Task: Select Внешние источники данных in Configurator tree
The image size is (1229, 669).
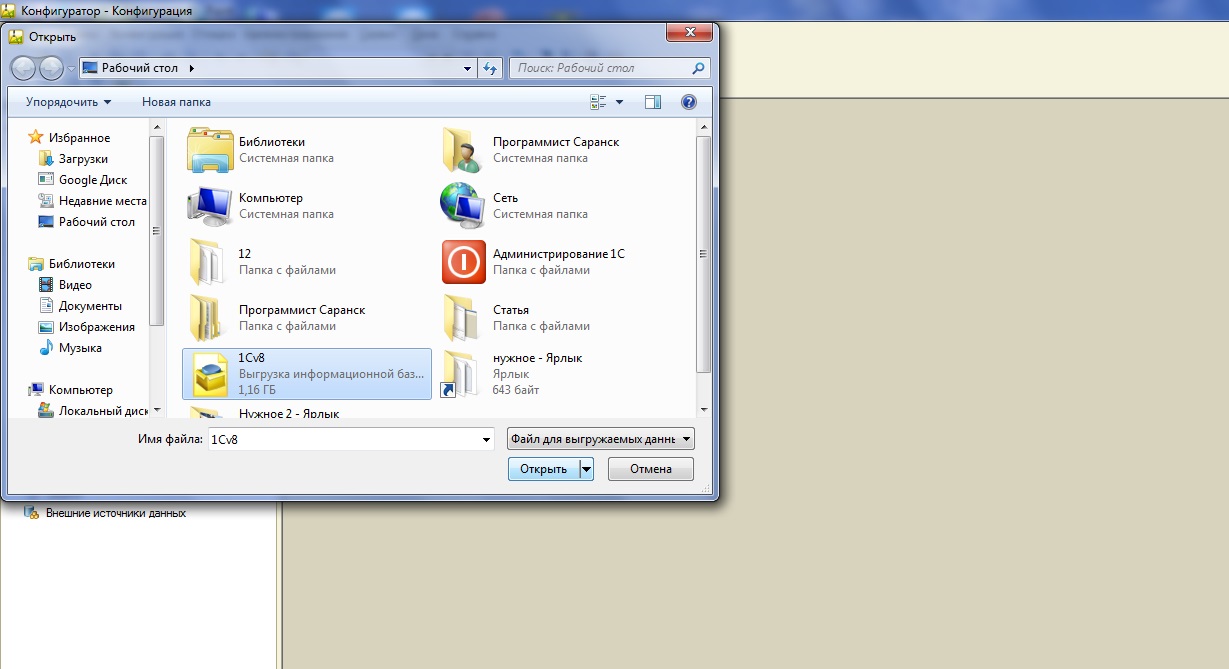Action: tap(115, 513)
